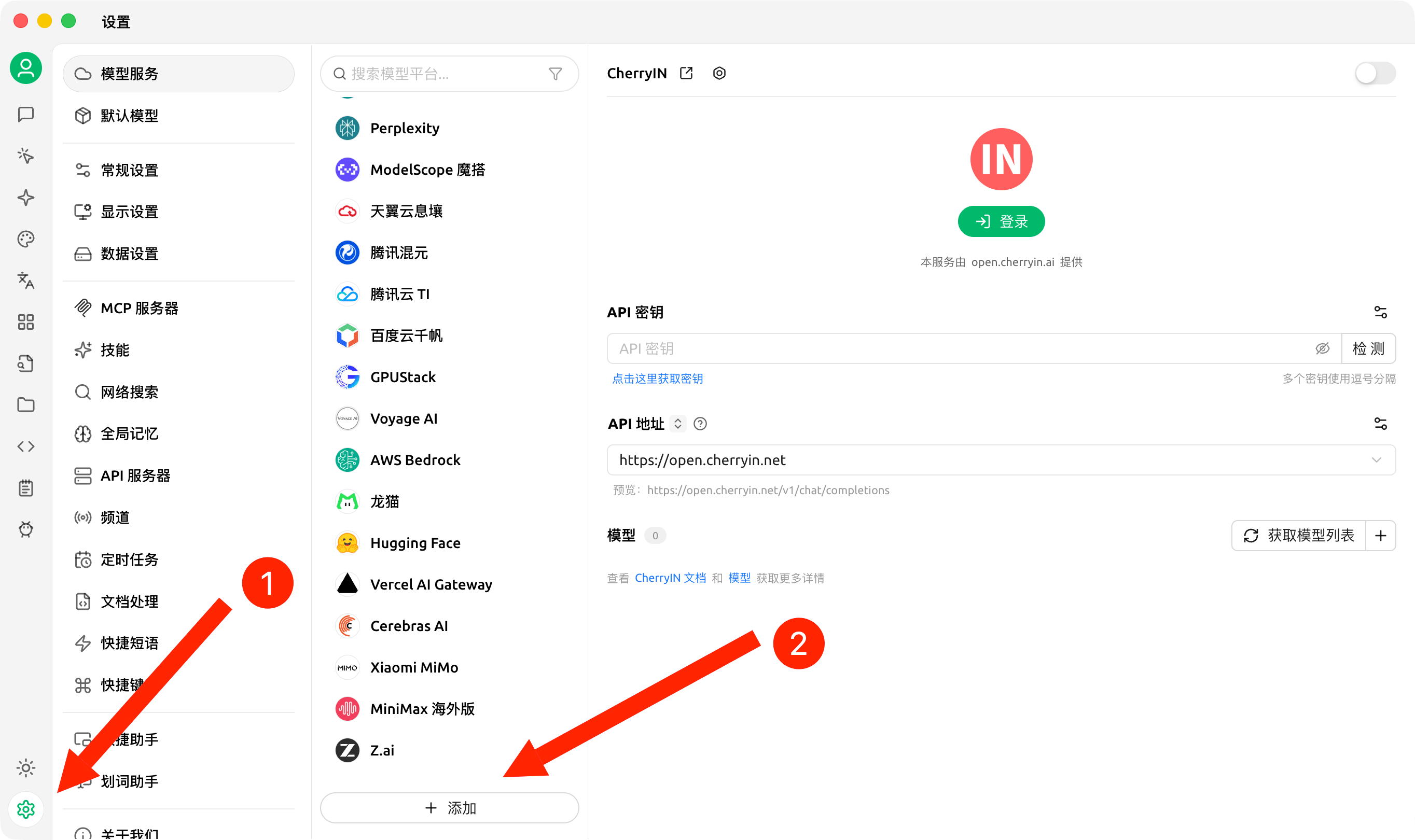
Task: Open 快捷短语 settings section
Action: 178,643
